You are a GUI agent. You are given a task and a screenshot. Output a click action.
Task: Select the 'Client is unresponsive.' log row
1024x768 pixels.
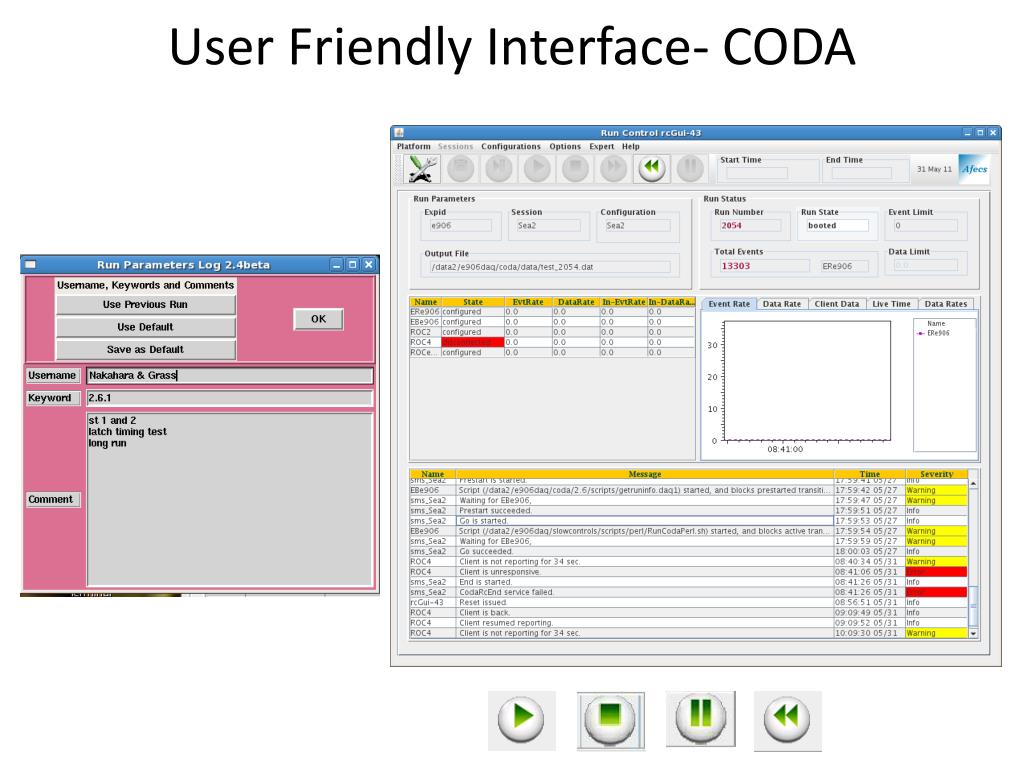pos(688,572)
